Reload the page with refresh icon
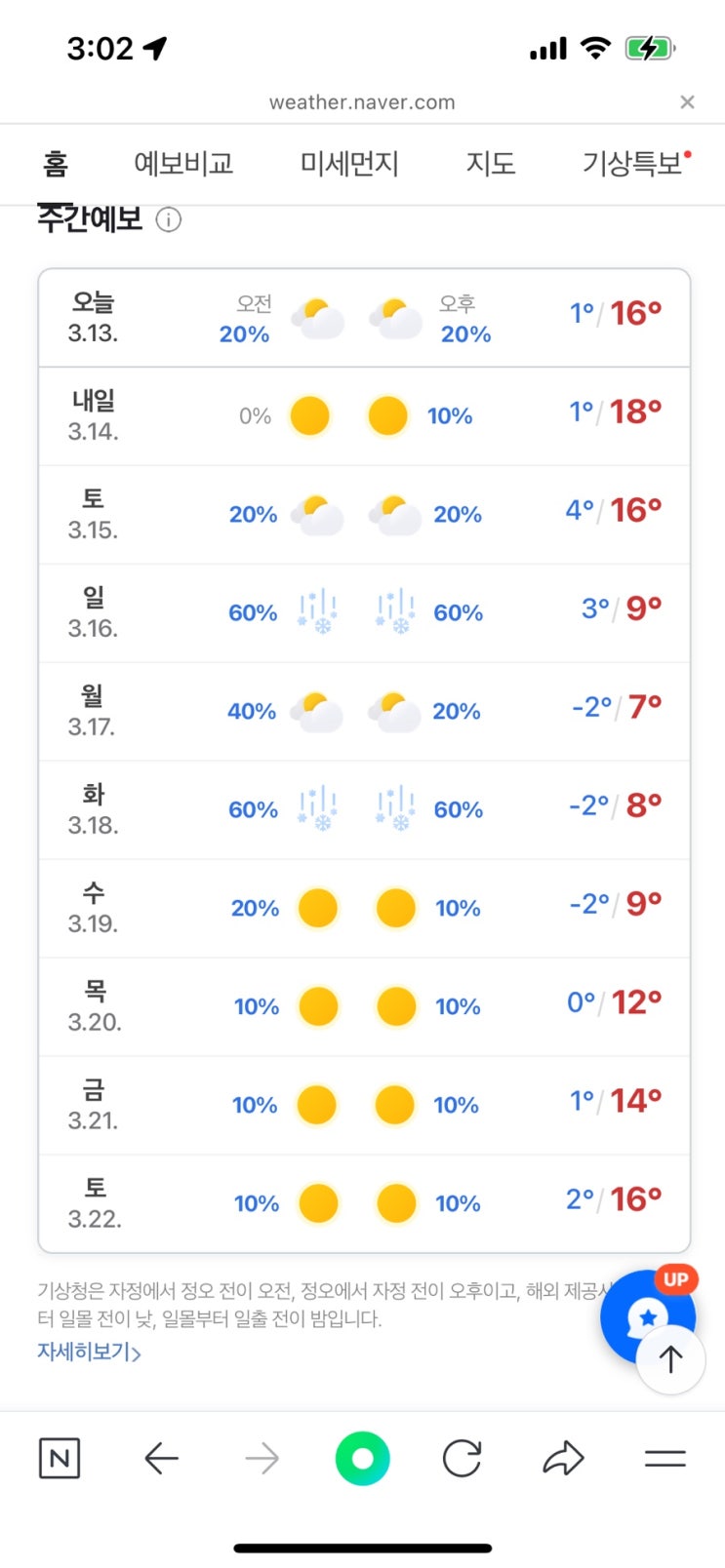Screen dimensions: 725x1568 [x=462, y=1459]
